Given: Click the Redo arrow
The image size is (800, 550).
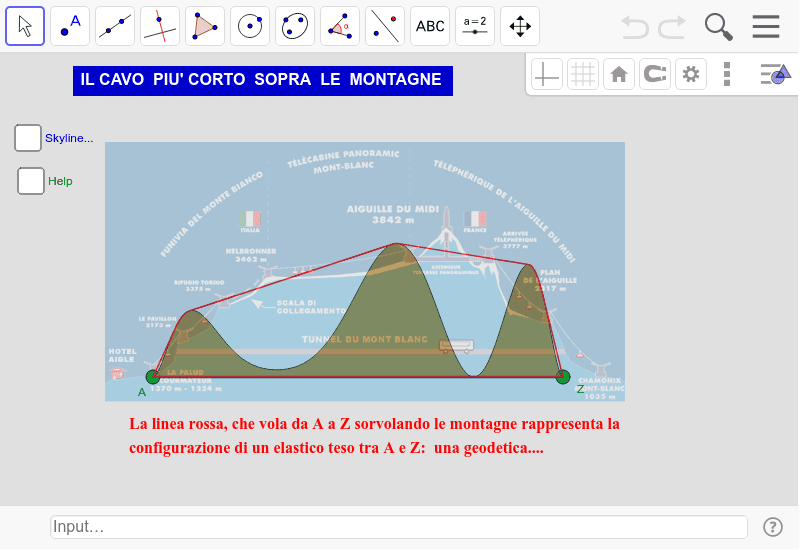Looking at the screenshot, I should (x=671, y=27).
